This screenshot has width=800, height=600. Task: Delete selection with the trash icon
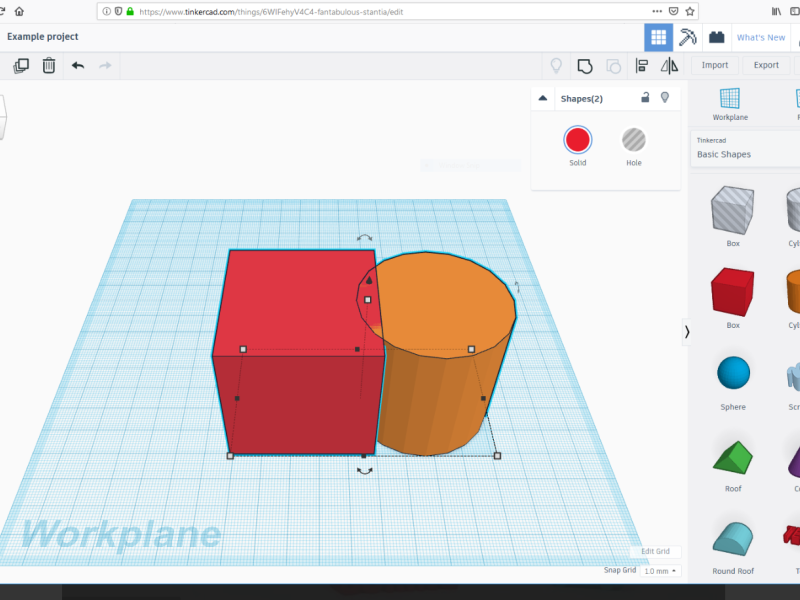coord(49,65)
